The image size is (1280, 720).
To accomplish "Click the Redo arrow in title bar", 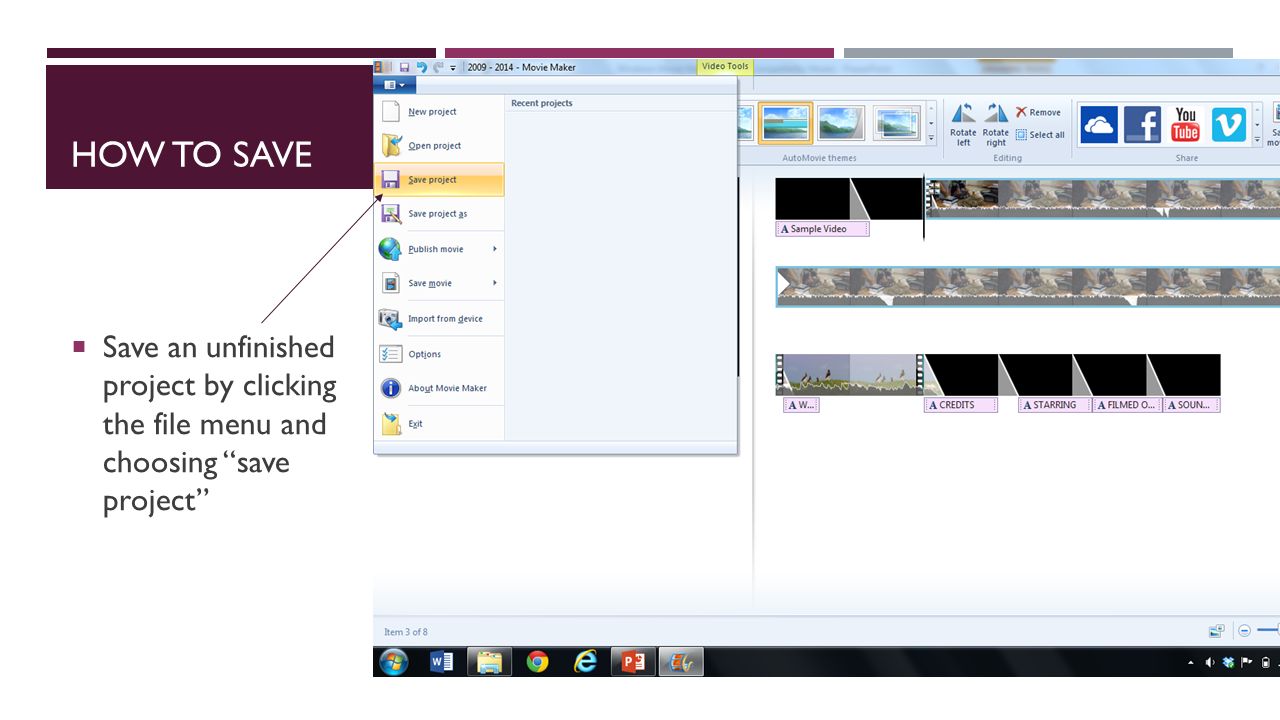I will (x=438, y=67).
